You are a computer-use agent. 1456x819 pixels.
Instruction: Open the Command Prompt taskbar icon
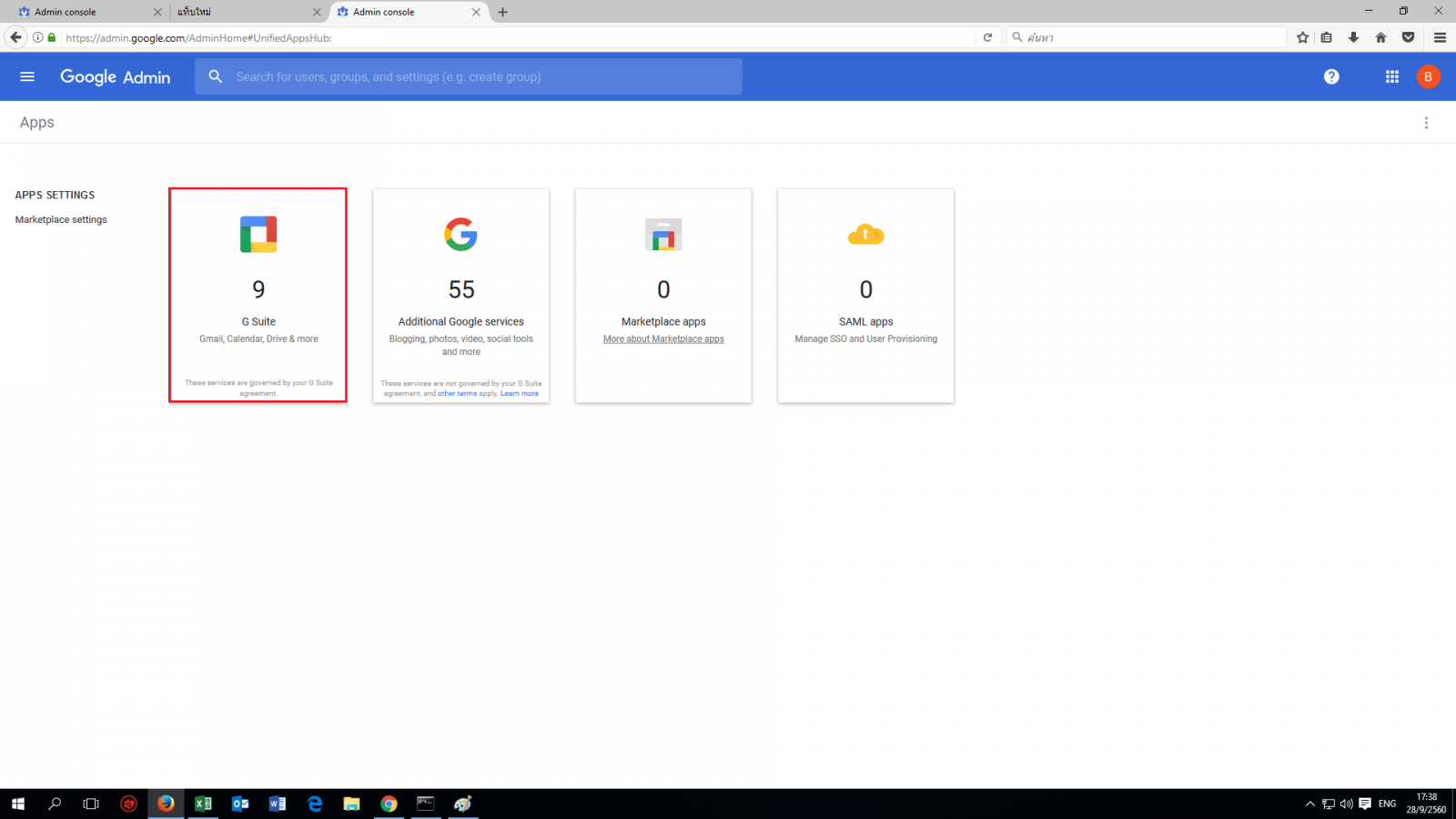pyautogui.click(x=426, y=804)
